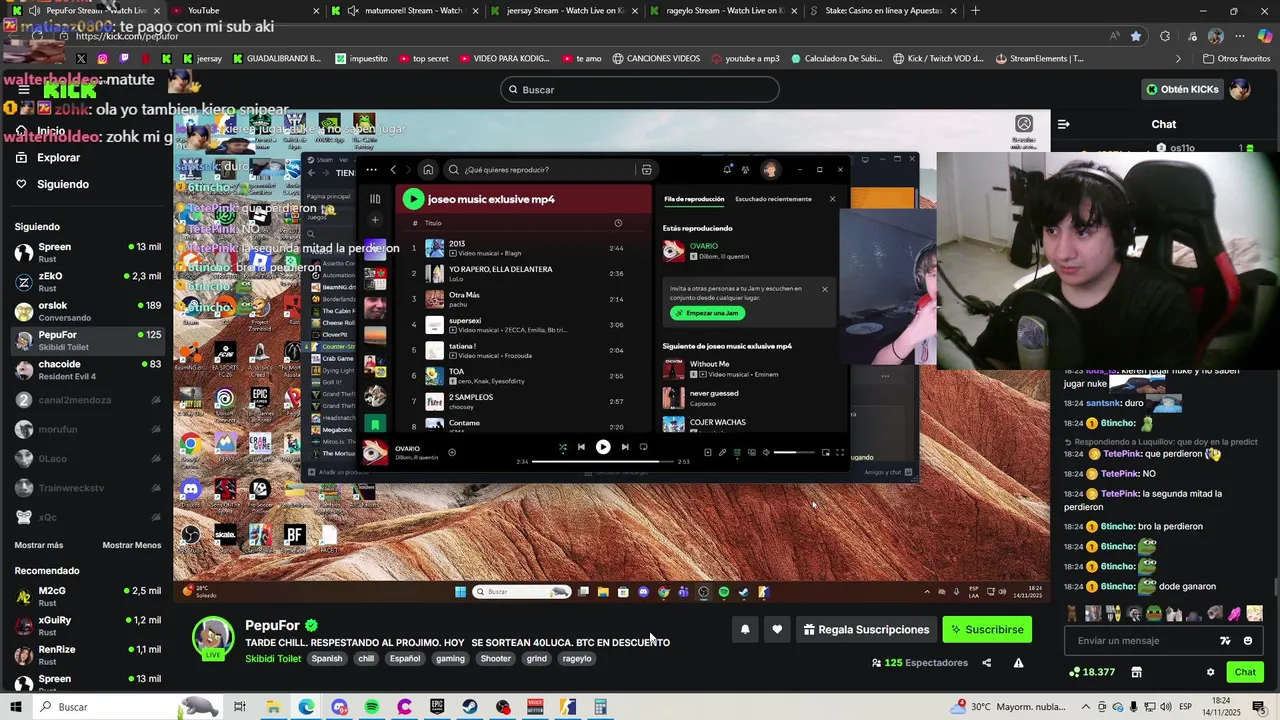This screenshot has height=720, width=1280.
Task: Click Obtén KICKs button
Action: click(1183, 89)
